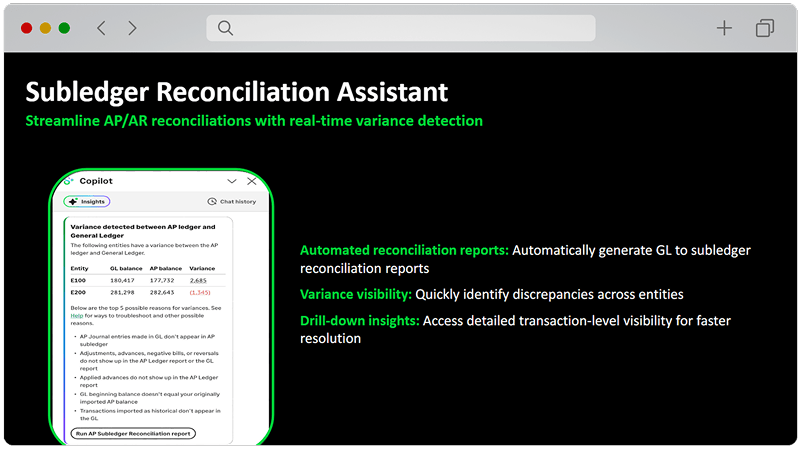Image resolution: width=800 pixels, height=450 pixels.
Task: Click 'Subledger Reconciliation Assistant' title
Action: pyautogui.click(x=237, y=92)
